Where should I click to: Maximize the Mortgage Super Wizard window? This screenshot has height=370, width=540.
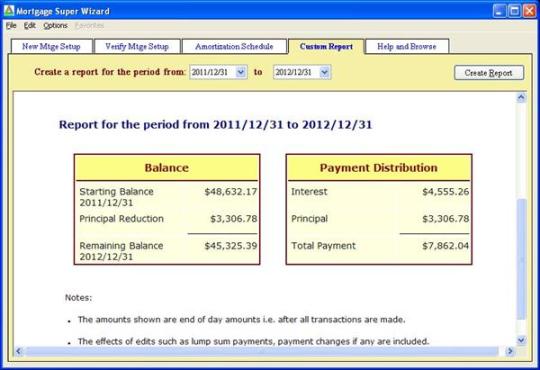[x=515, y=11]
